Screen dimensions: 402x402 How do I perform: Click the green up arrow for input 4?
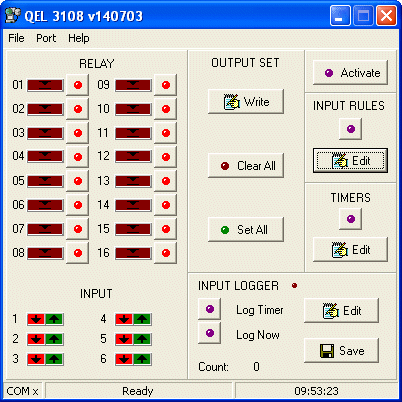coord(142,319)
